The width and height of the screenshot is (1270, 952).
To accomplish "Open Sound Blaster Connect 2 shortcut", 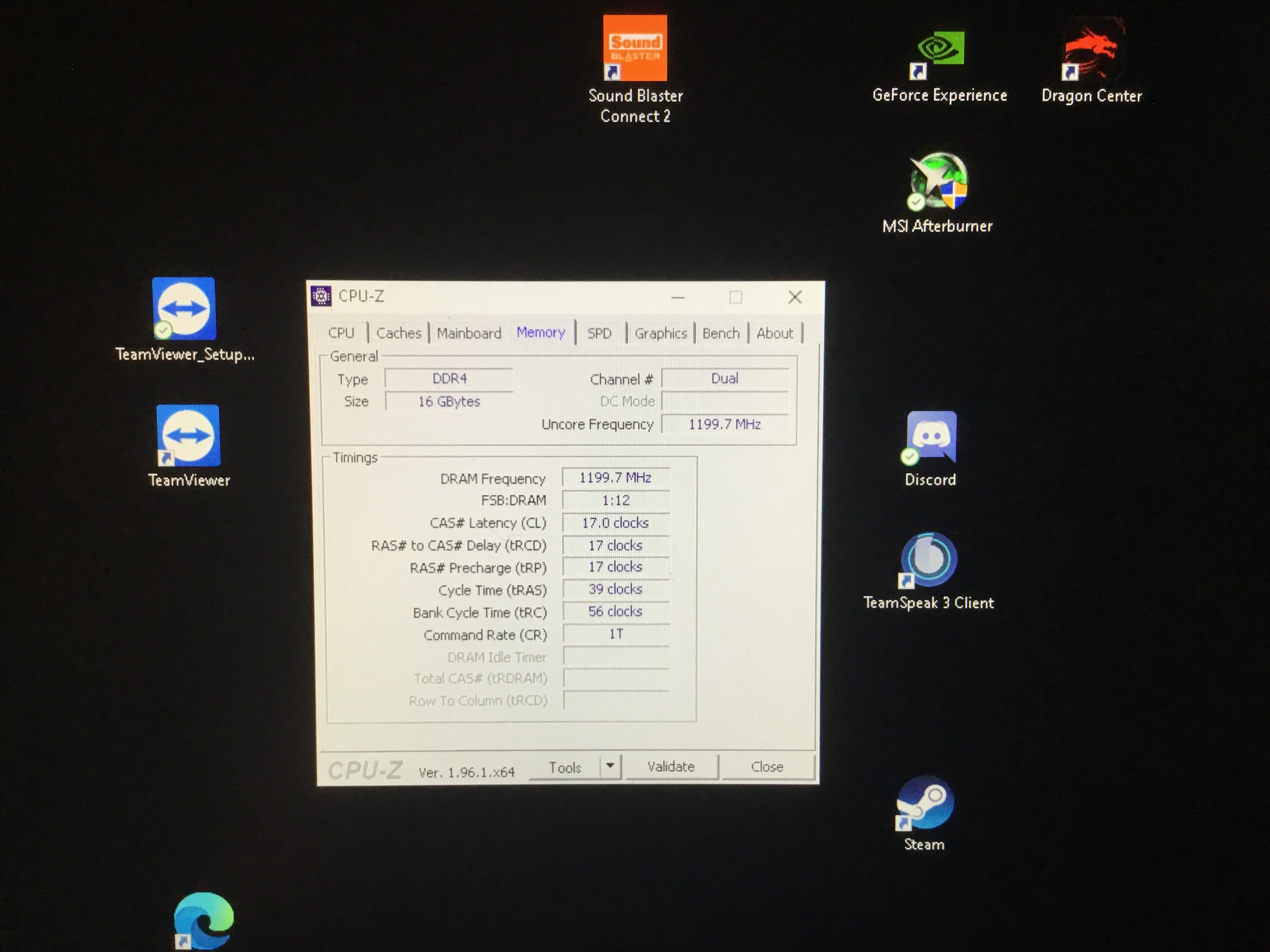I will click(x=635, y=48).
